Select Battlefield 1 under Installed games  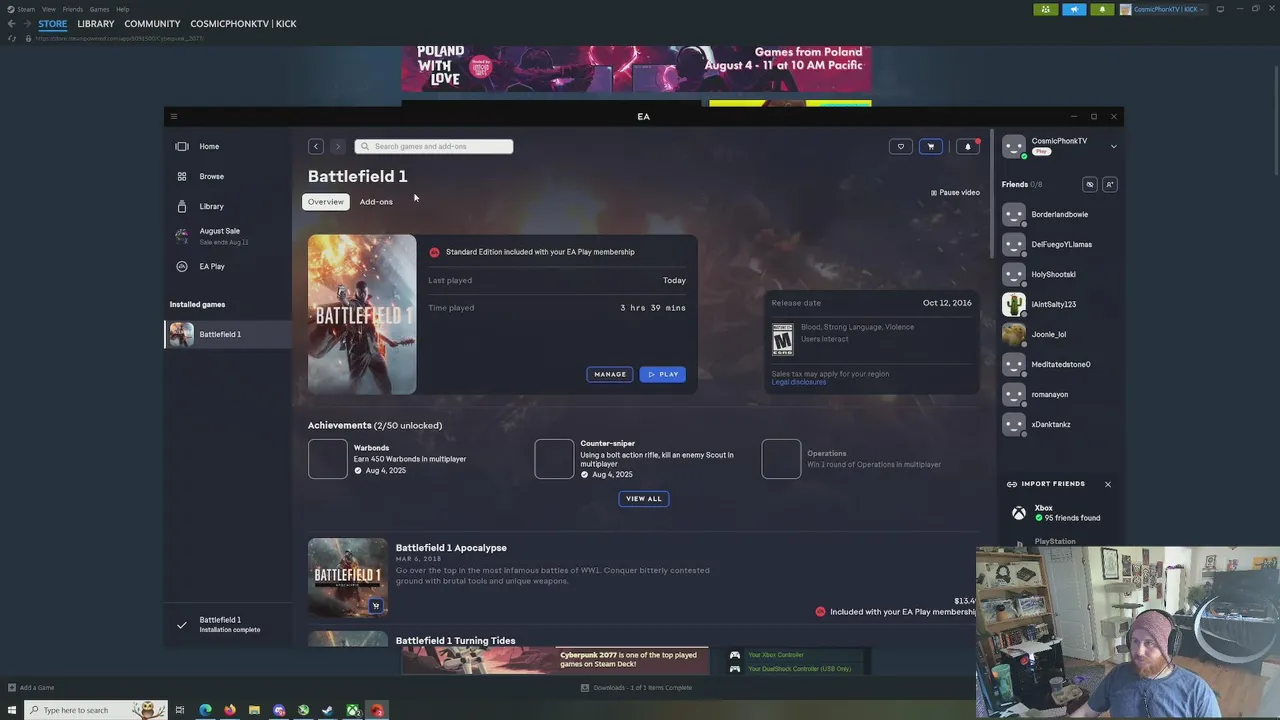pyautogui.click(x=228, y=334)
